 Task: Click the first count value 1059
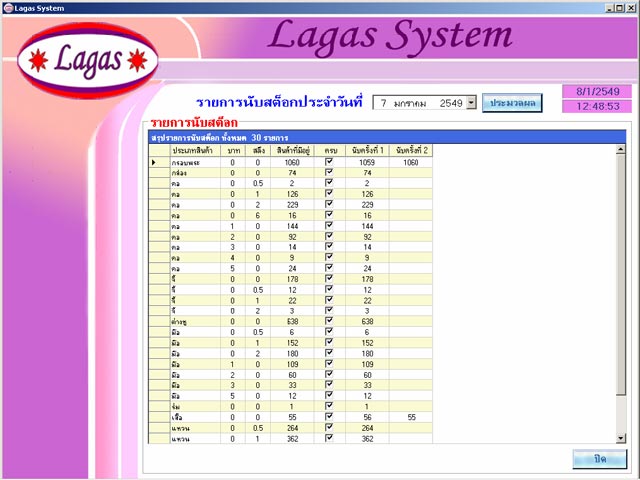[x=367, y=162]
